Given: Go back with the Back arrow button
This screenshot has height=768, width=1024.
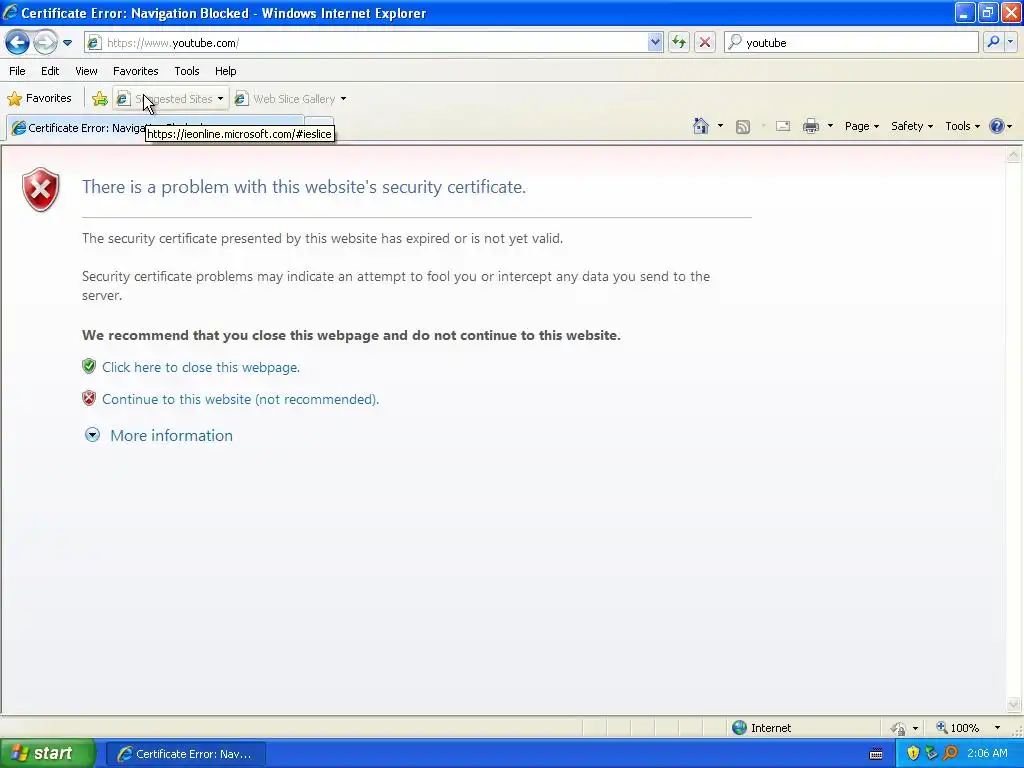Looking at the screenshot, I should coord(17,43).
